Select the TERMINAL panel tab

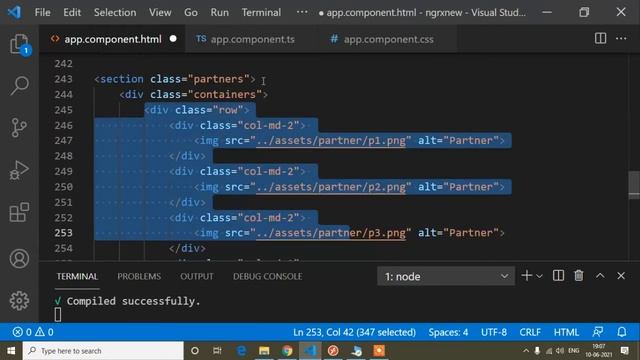(77, 276)
